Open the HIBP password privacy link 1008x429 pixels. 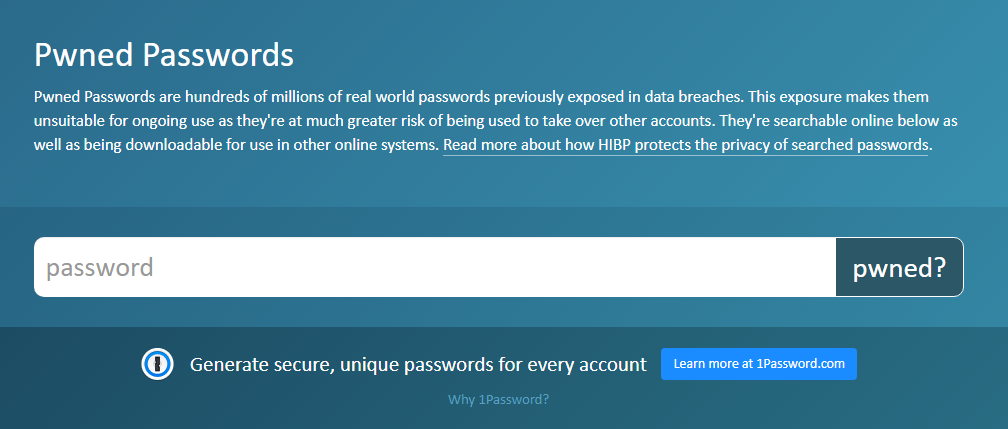[x=685, y=145]
